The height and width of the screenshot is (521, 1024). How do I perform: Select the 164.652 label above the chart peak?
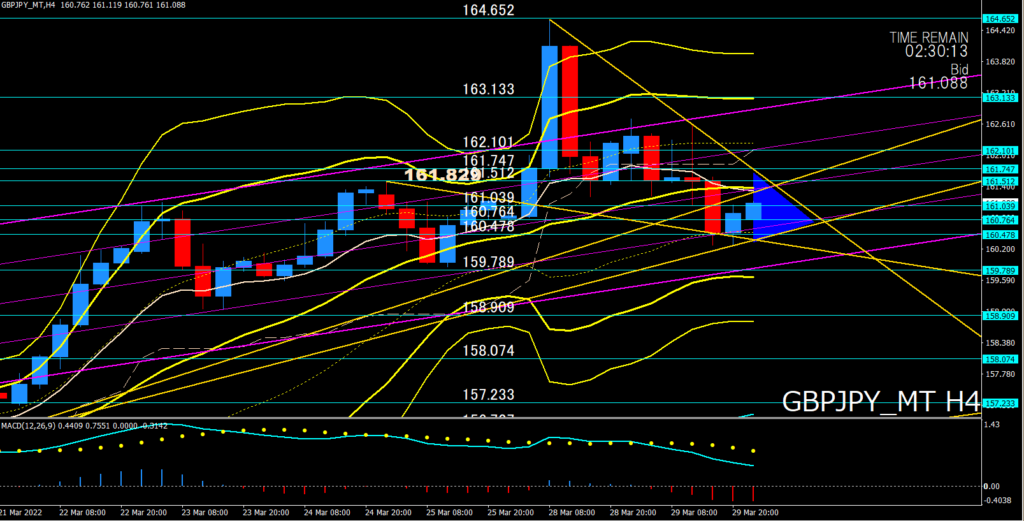click(x=488, y=10)
